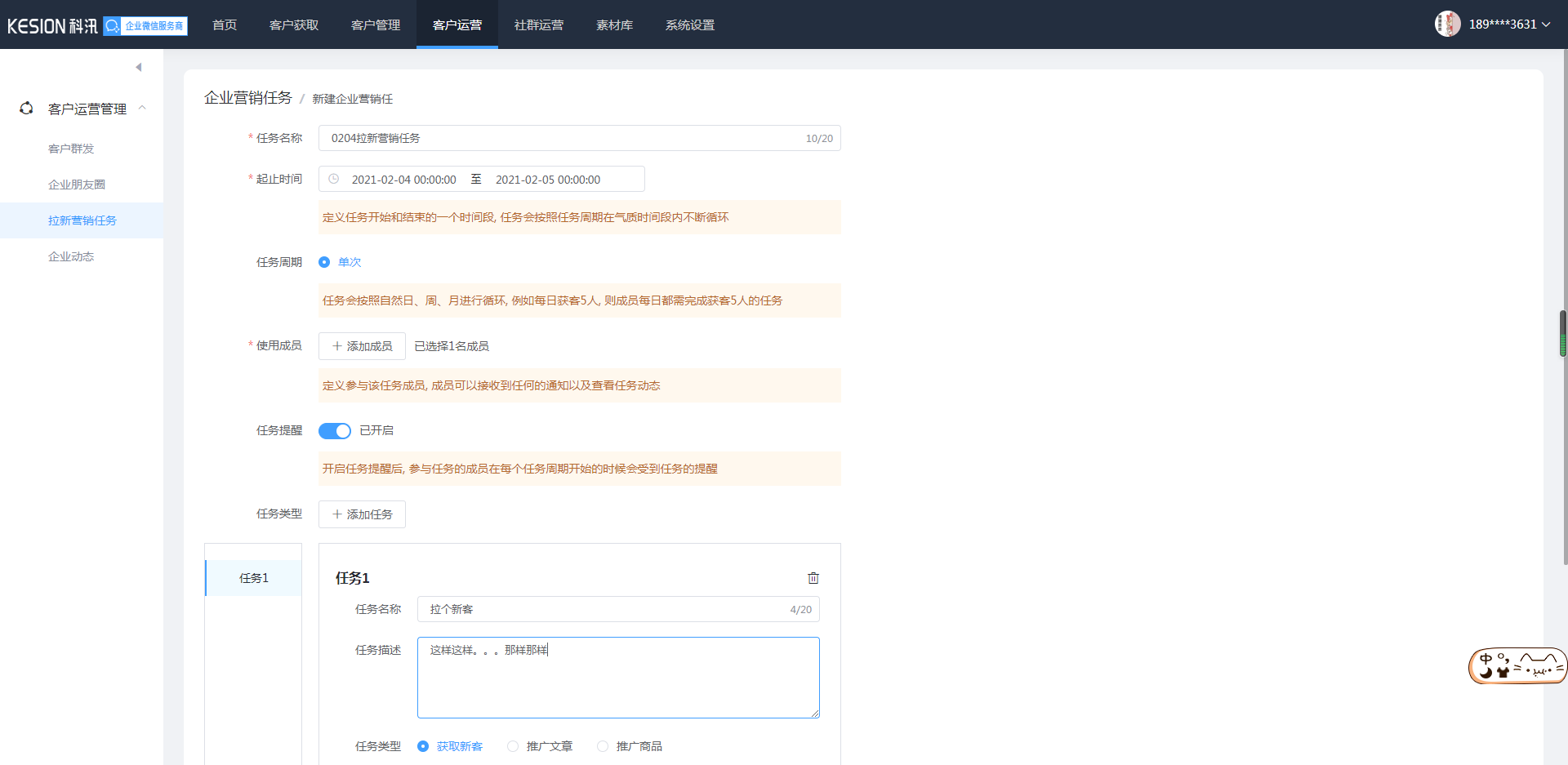The height and width of the screenshot is (765, 1568).
Task: Collapse the 客户运营管理 sidebar group
Action: point(142,108)
